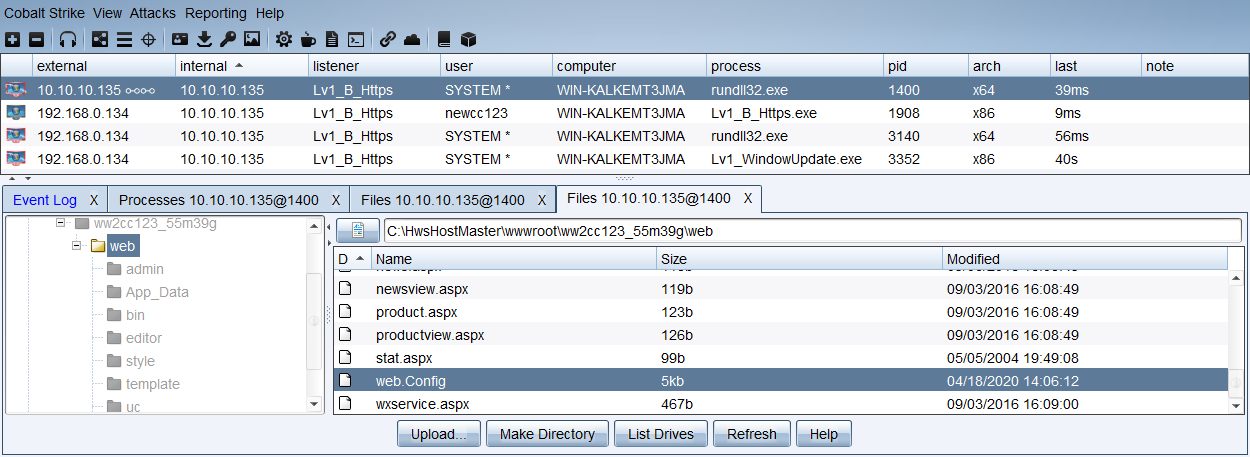Click beacon icon for pid 3140 session
This screenshot has width=1250, height=457.
(16, 136)
